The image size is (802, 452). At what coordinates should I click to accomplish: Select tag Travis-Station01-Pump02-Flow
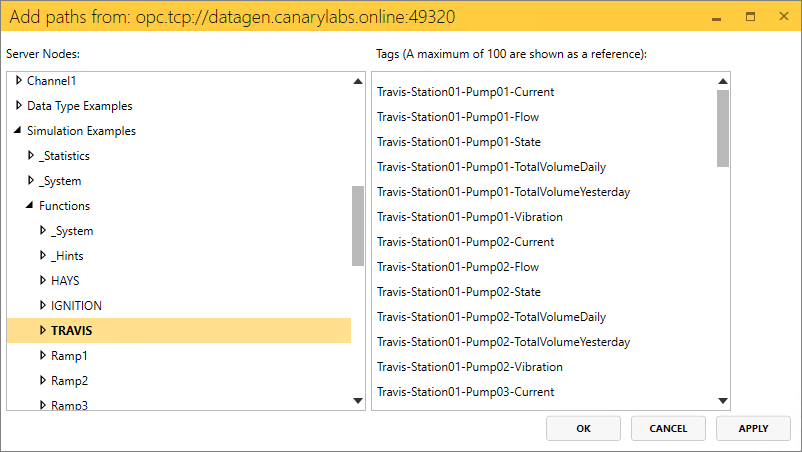(x=458, y=267)
